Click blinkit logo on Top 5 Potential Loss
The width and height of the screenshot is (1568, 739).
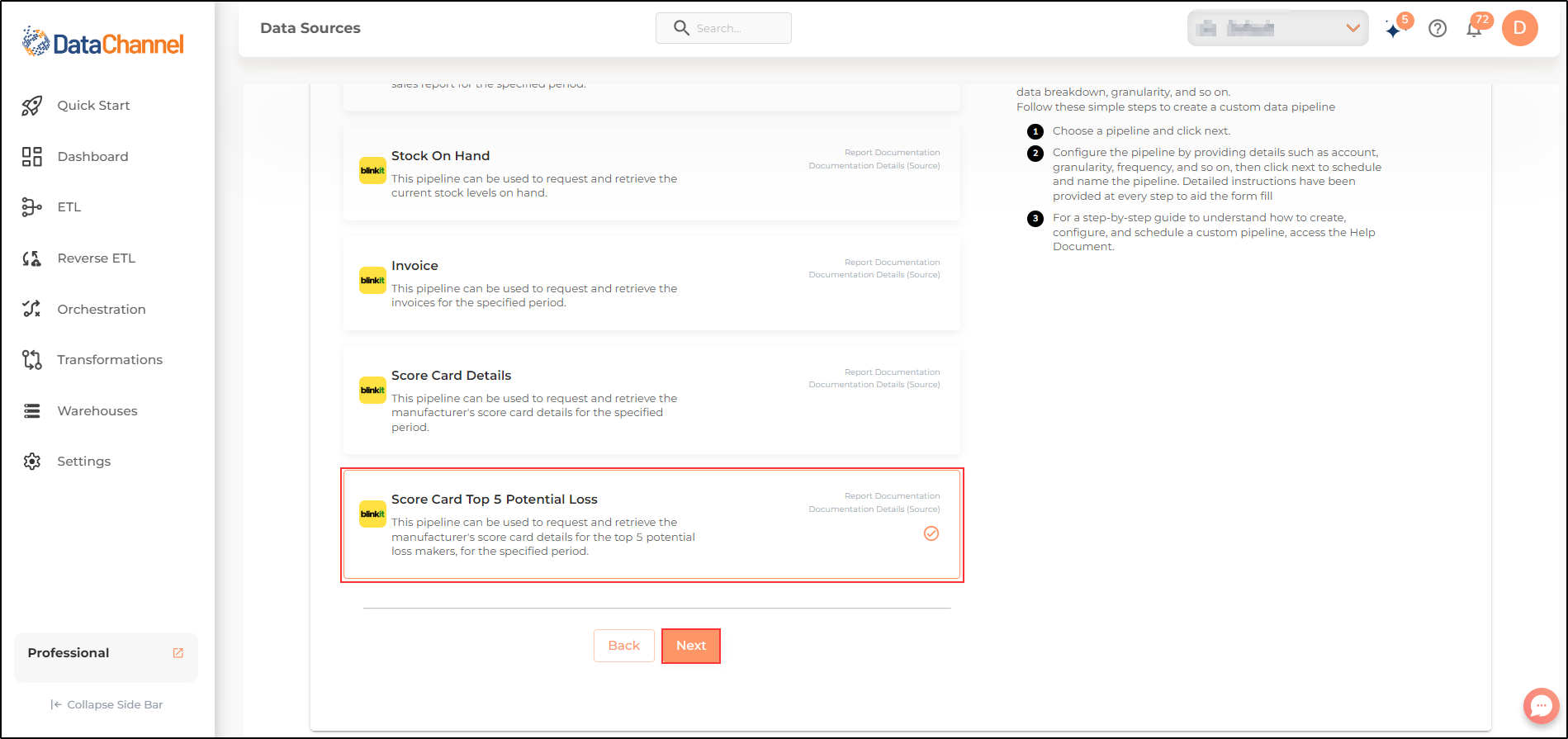[x=372, y=514]
